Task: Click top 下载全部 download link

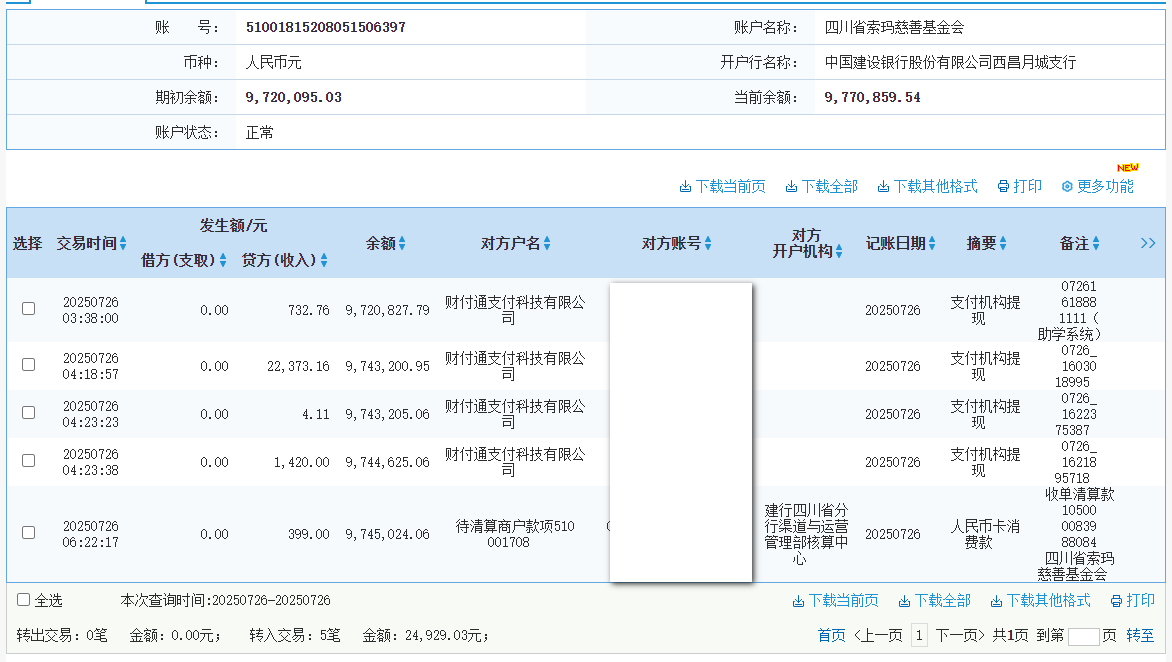Action: 821,187
